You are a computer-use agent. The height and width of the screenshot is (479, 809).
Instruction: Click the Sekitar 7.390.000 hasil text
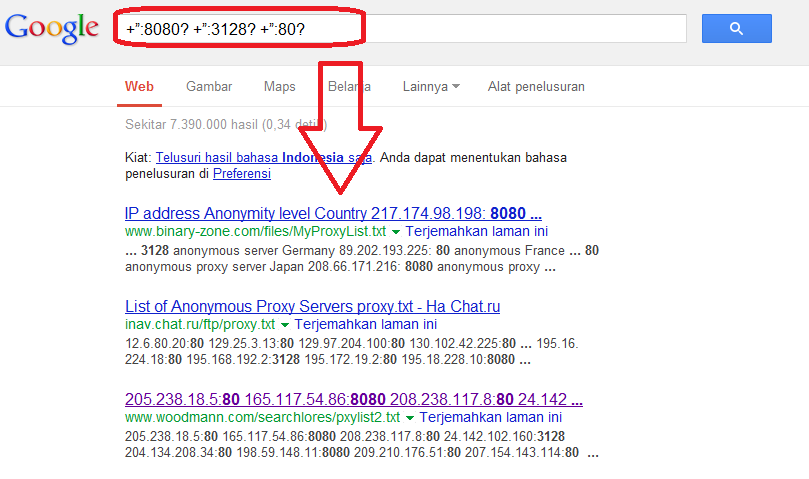pyautogui.click(x=226, y=124)
